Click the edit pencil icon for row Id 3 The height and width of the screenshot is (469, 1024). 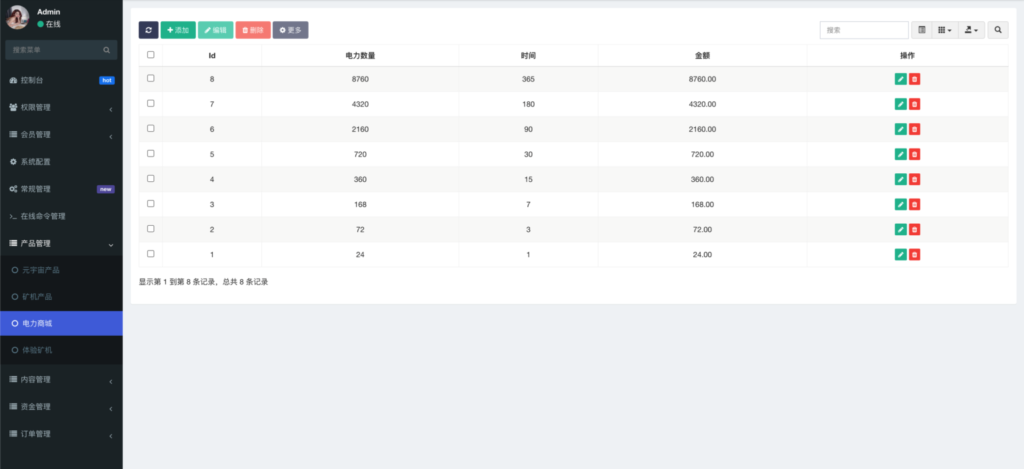pos(900,204)
